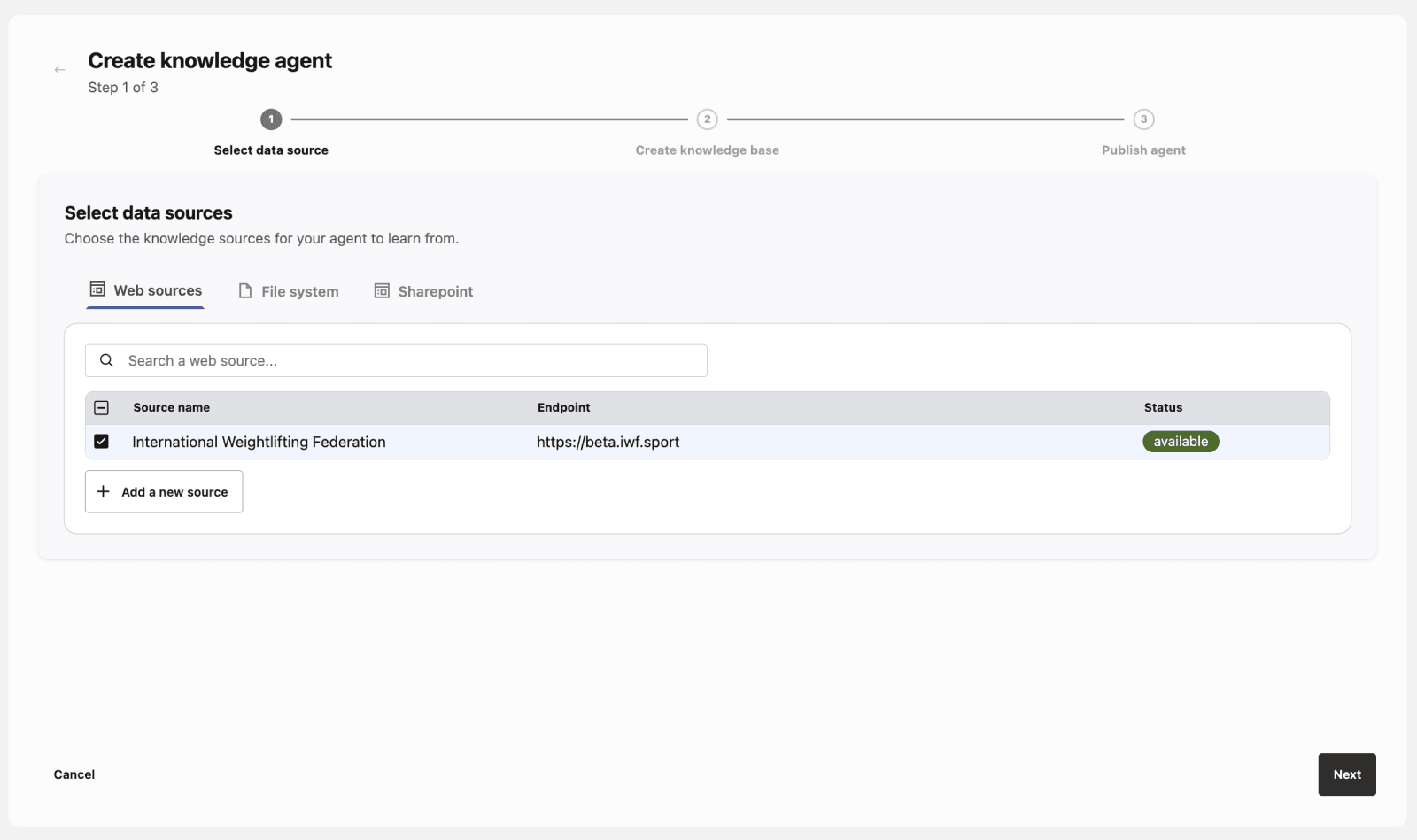Click the select-all checkbox in table header
The height and width of the screenshot is (840, 1417).
pyautogui.click(x=102, y=407)
